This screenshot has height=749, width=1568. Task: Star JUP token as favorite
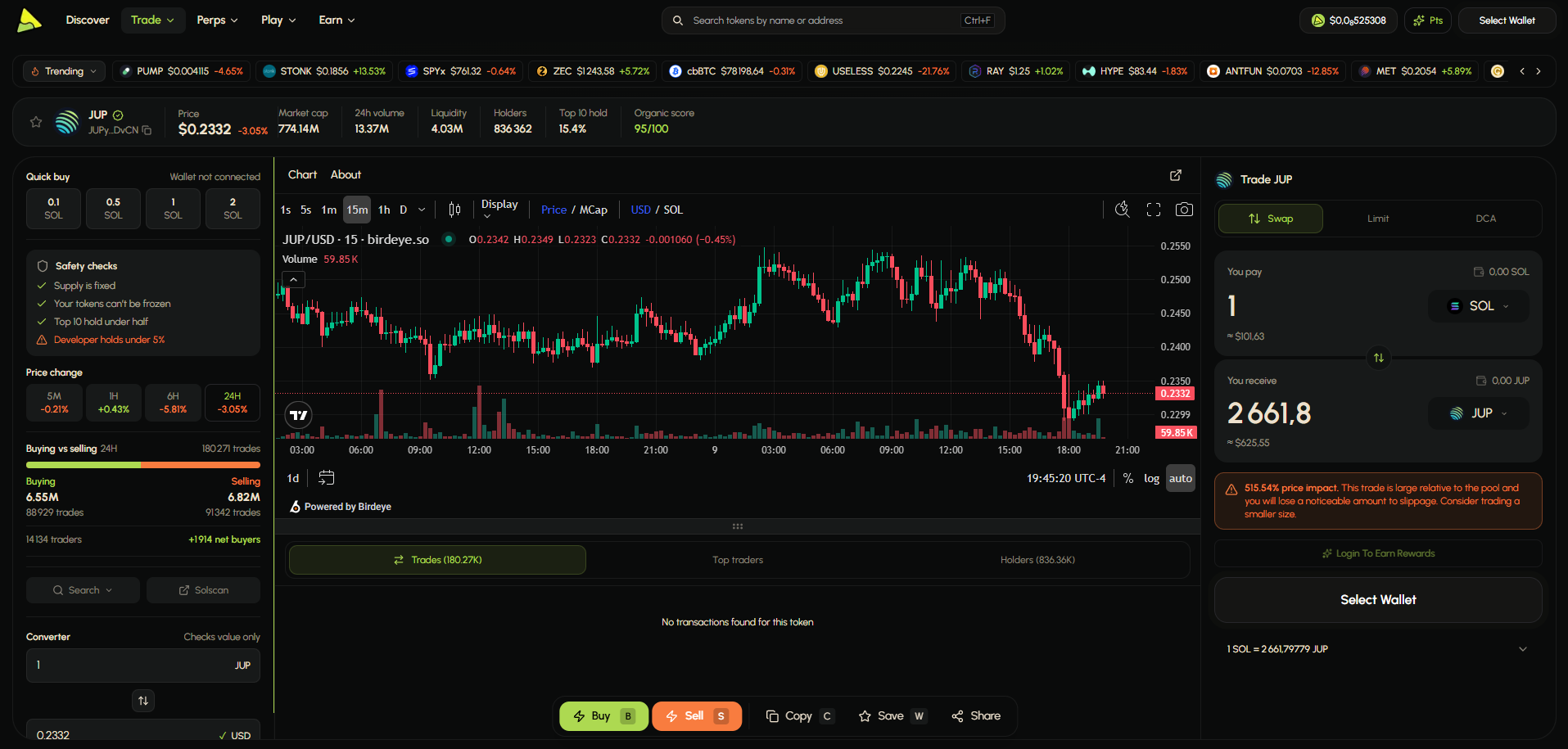[x=36, y=122]
